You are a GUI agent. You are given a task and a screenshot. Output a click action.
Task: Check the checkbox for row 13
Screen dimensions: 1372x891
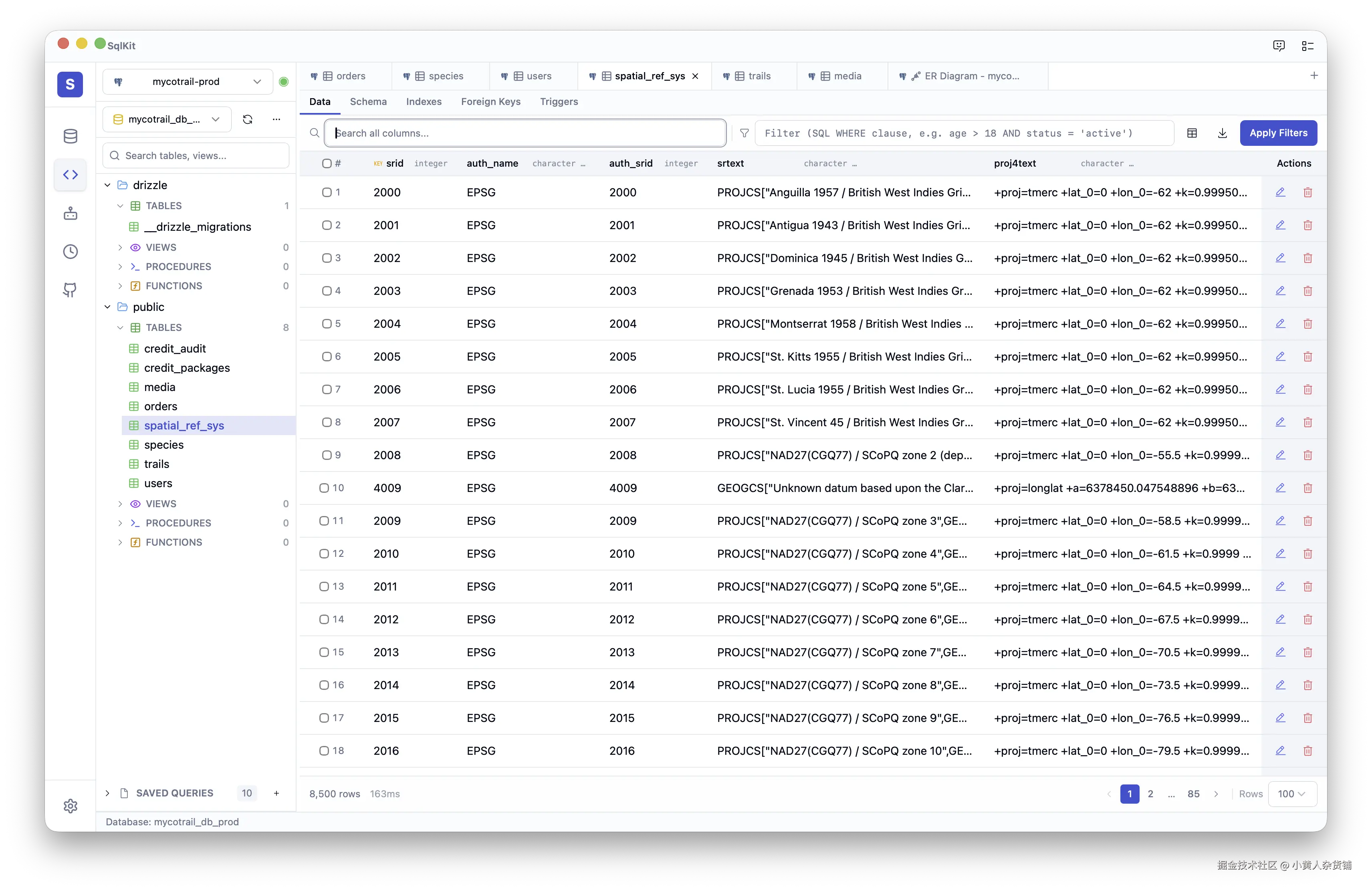pos(324,587)
